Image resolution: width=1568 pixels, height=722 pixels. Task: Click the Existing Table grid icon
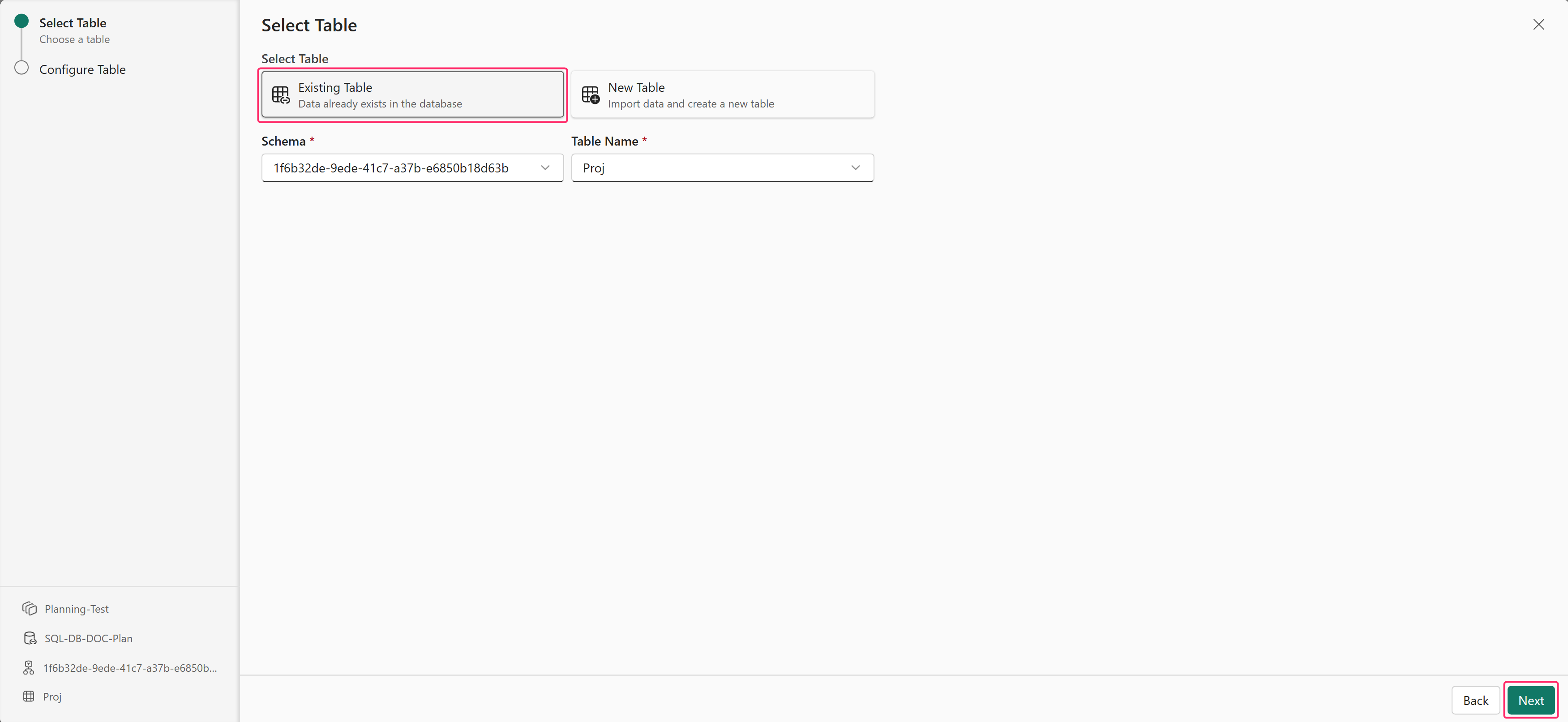coord(281,95)
